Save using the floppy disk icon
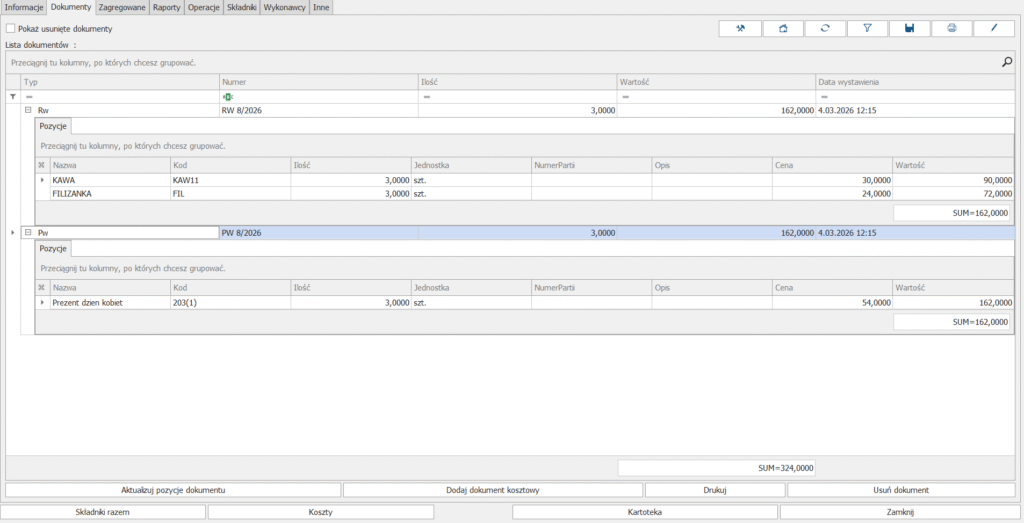The image size is (1024, 523). pyautogui.click(x=909, y=28)
